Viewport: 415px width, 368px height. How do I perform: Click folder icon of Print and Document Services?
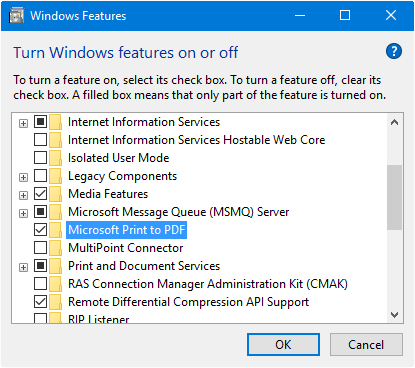coord(55,266)
